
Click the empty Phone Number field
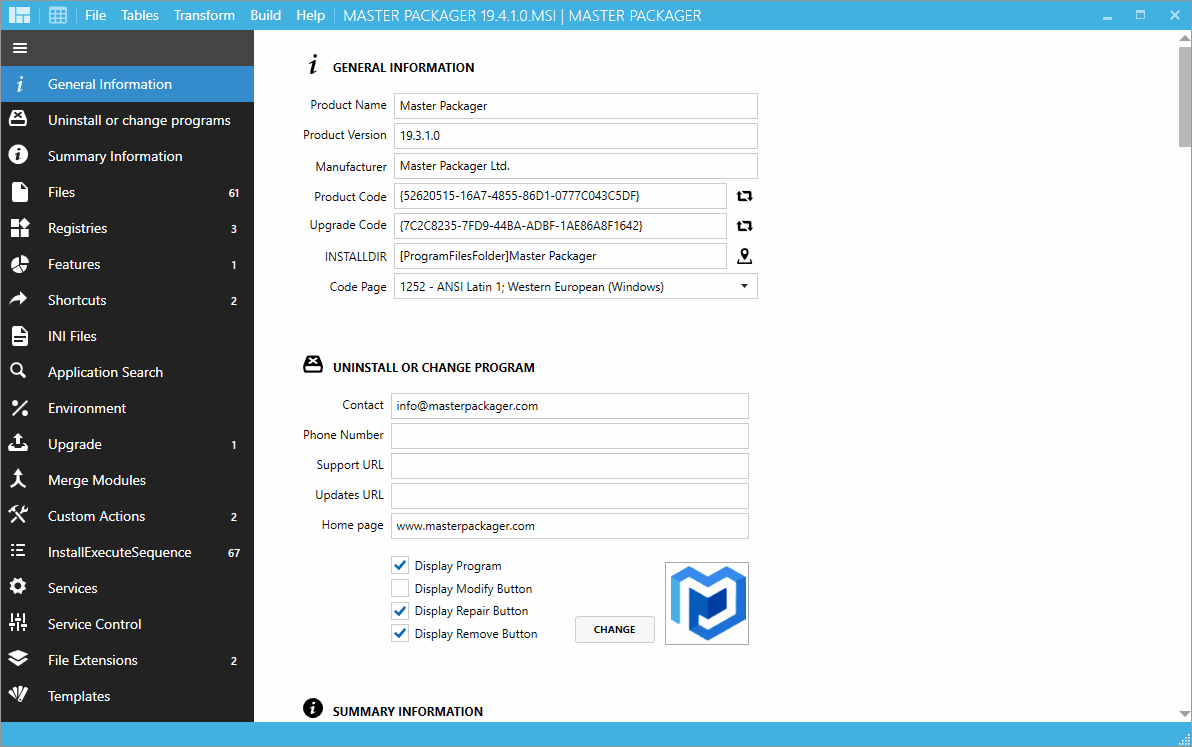click(569, 436)
